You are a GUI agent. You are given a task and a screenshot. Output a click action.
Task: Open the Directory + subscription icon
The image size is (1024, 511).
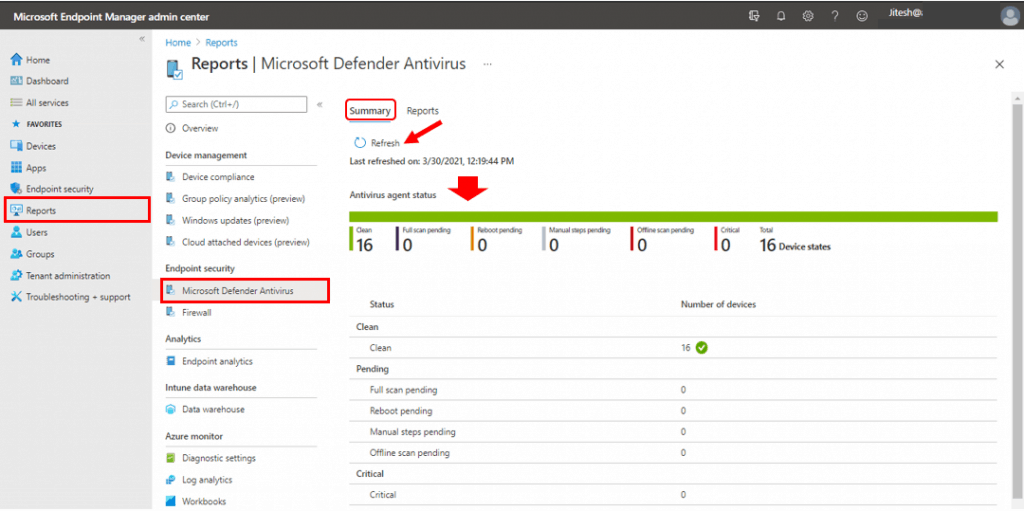tap(754, 16)
